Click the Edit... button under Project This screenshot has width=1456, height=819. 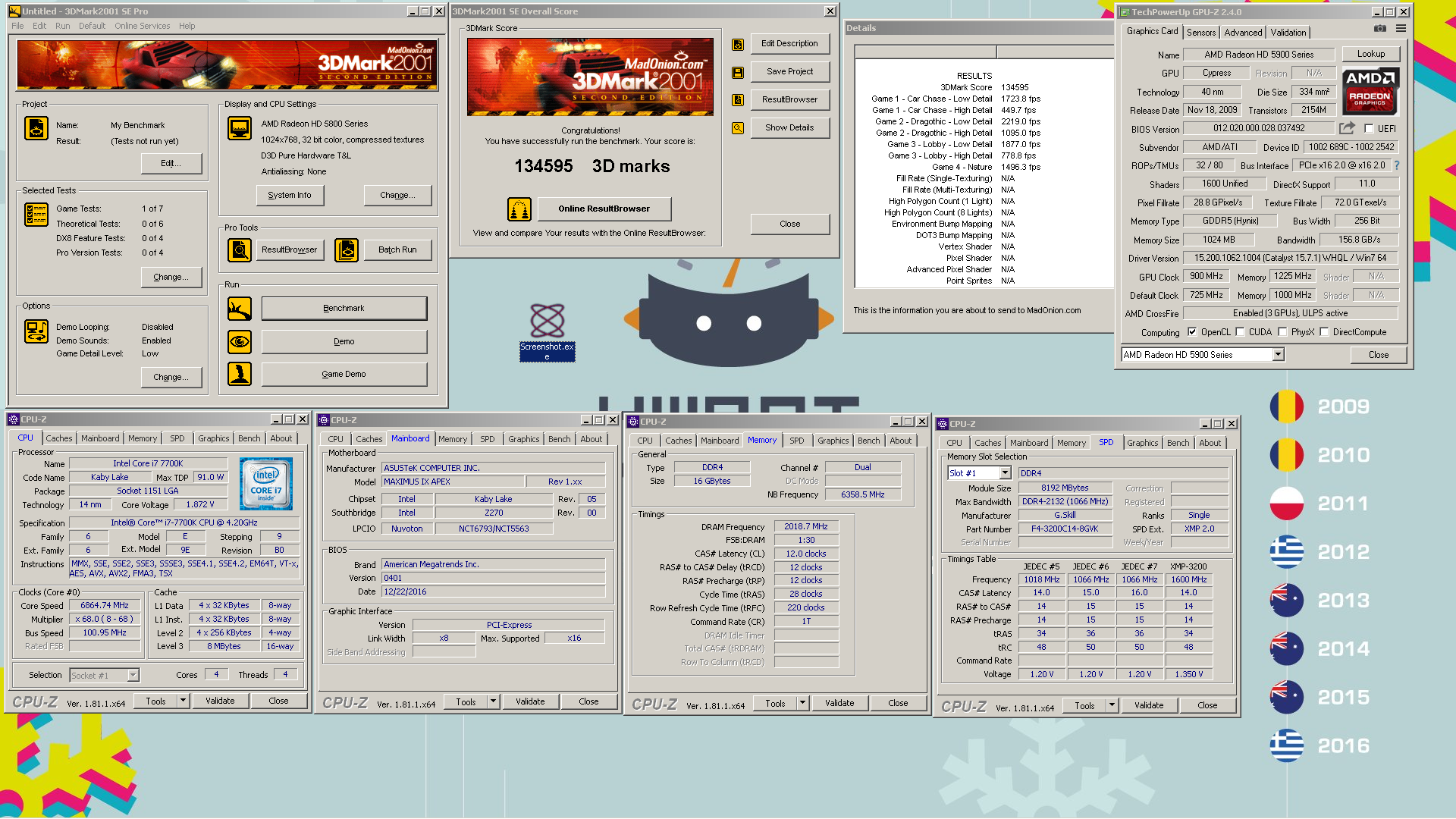coord(171,163)
